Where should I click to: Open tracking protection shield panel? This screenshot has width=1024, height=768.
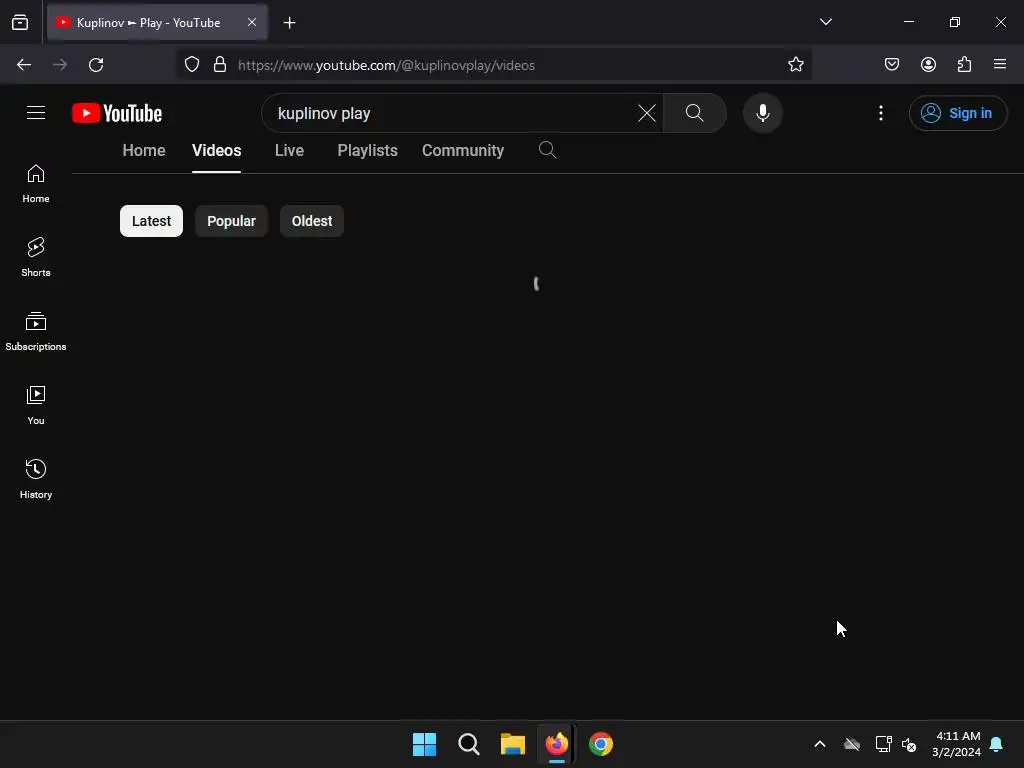point(192,64)
